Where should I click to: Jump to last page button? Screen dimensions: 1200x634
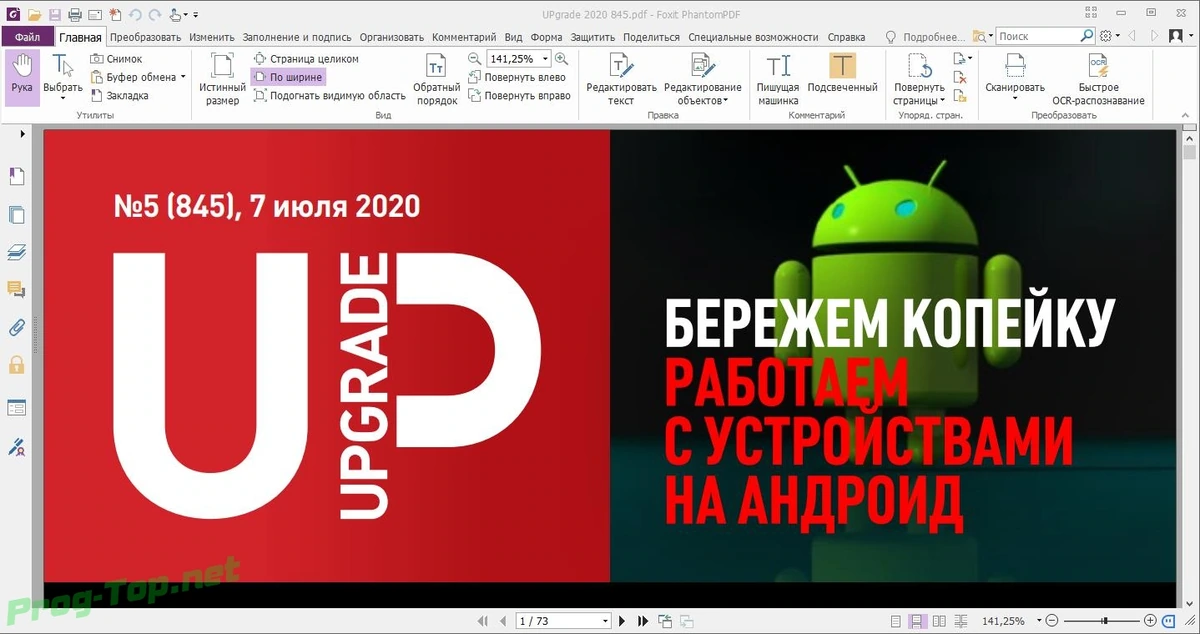(x=643, y=621)
